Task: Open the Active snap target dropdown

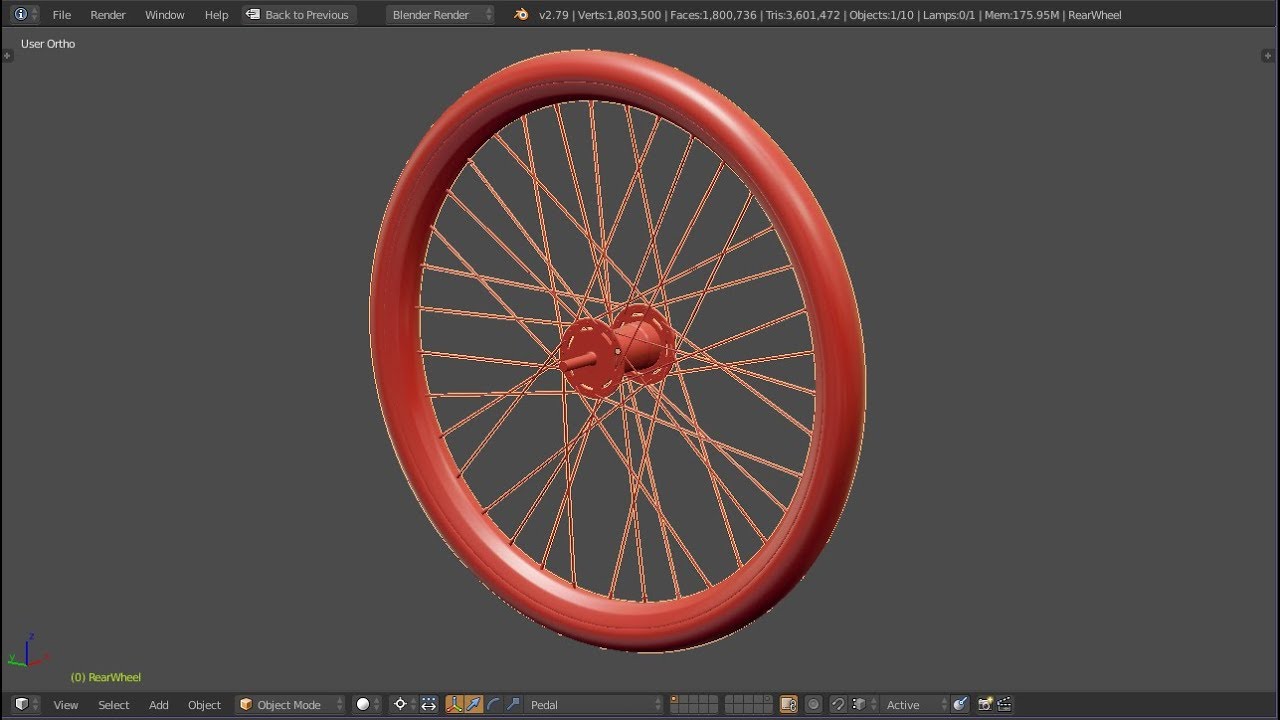Action: 912,705
